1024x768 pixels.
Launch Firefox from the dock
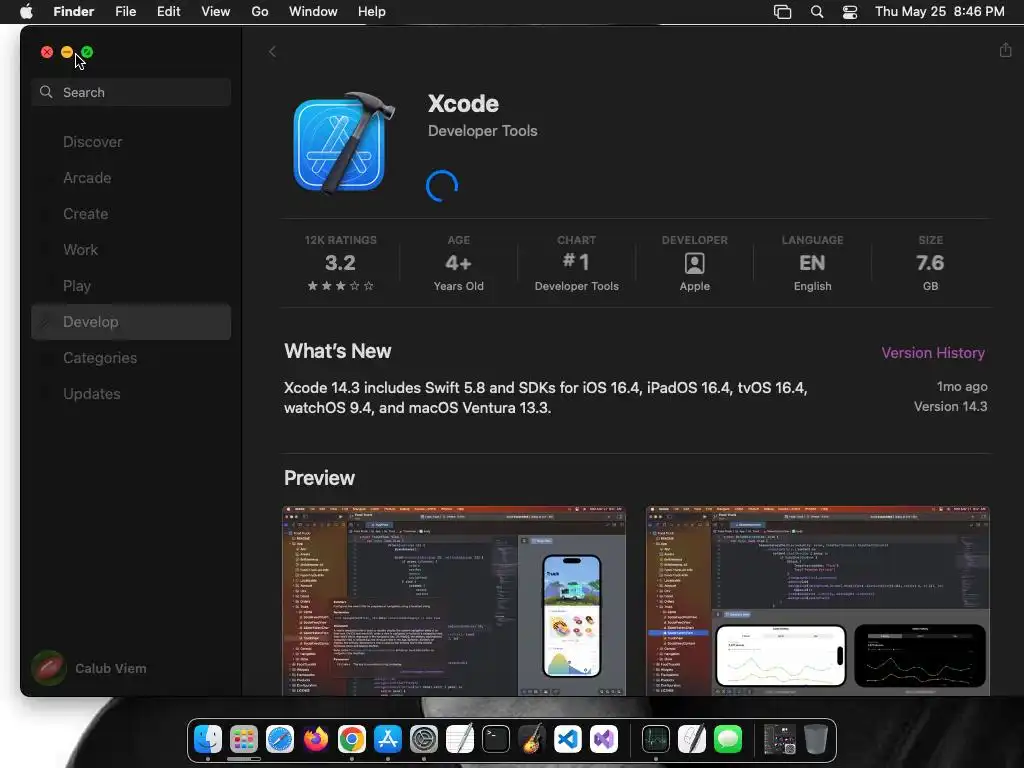tap(316, 739)
